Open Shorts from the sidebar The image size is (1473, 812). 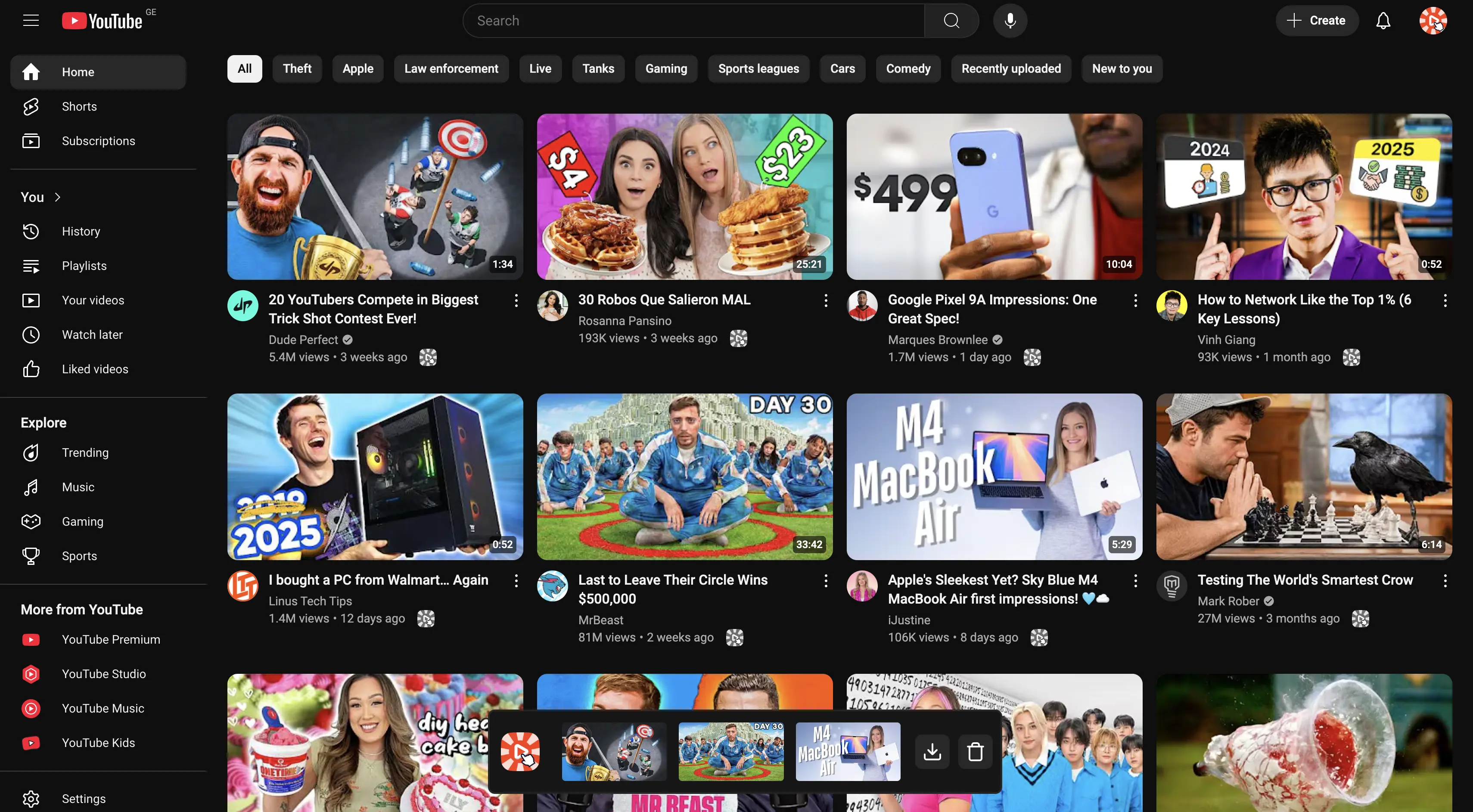[x=79, y=106]
